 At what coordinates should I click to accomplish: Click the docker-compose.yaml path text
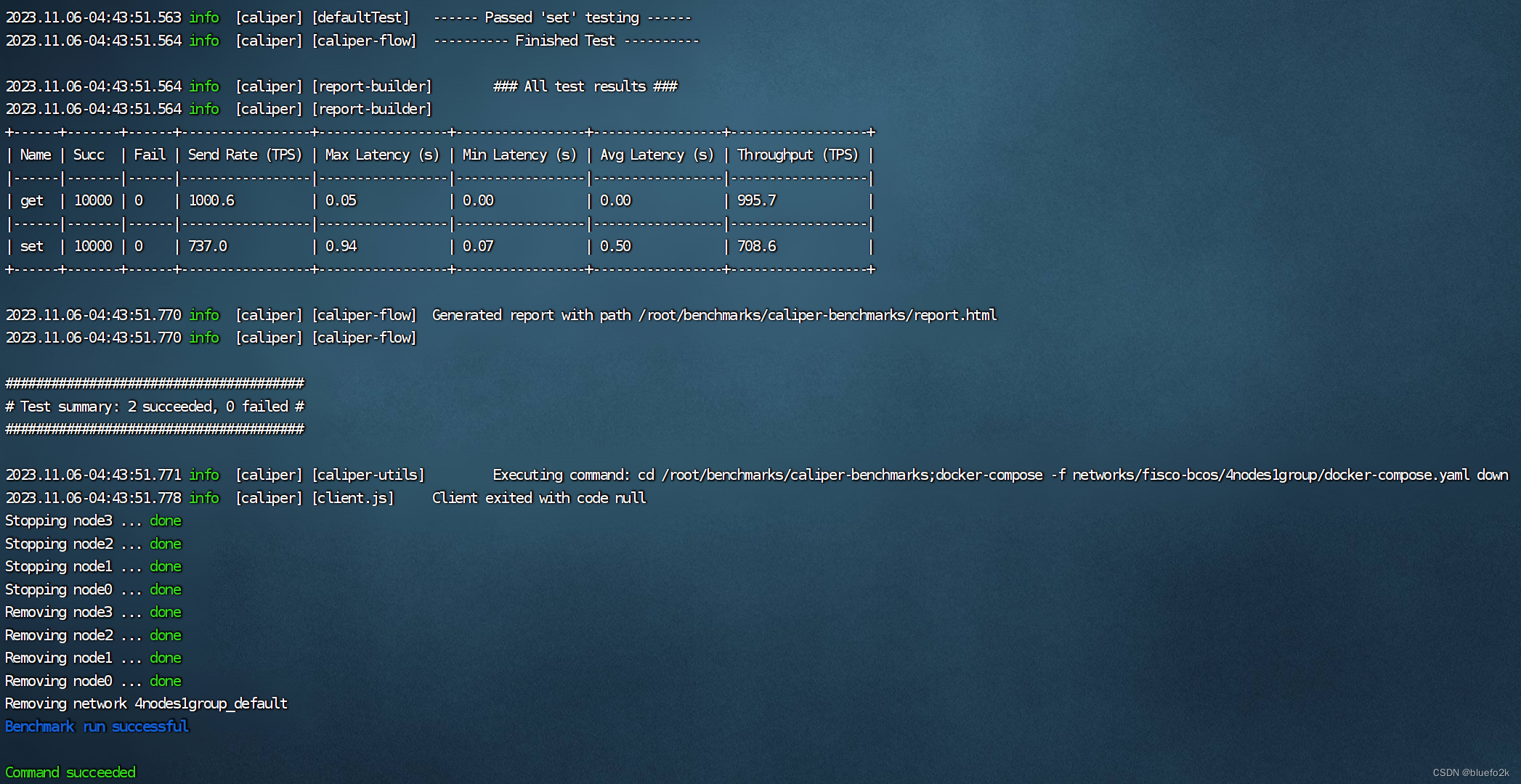(x=1270, y=475)
